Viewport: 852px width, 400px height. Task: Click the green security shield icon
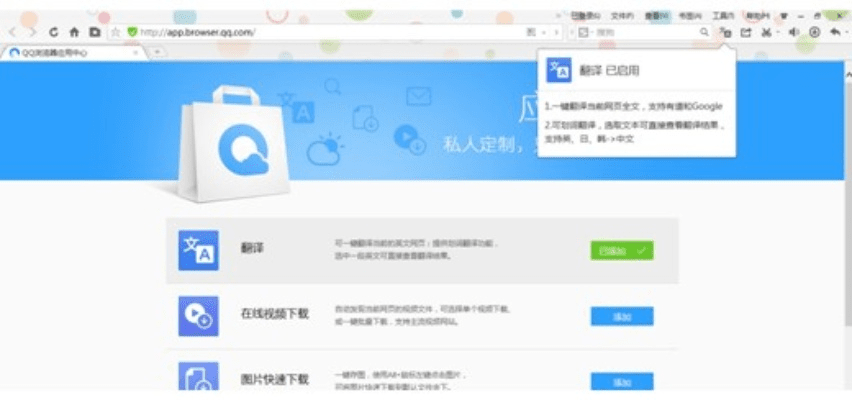point(132,33)
